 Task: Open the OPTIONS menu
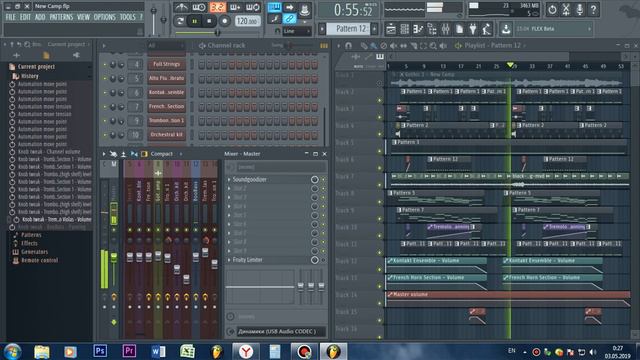[x=104, y=17]
